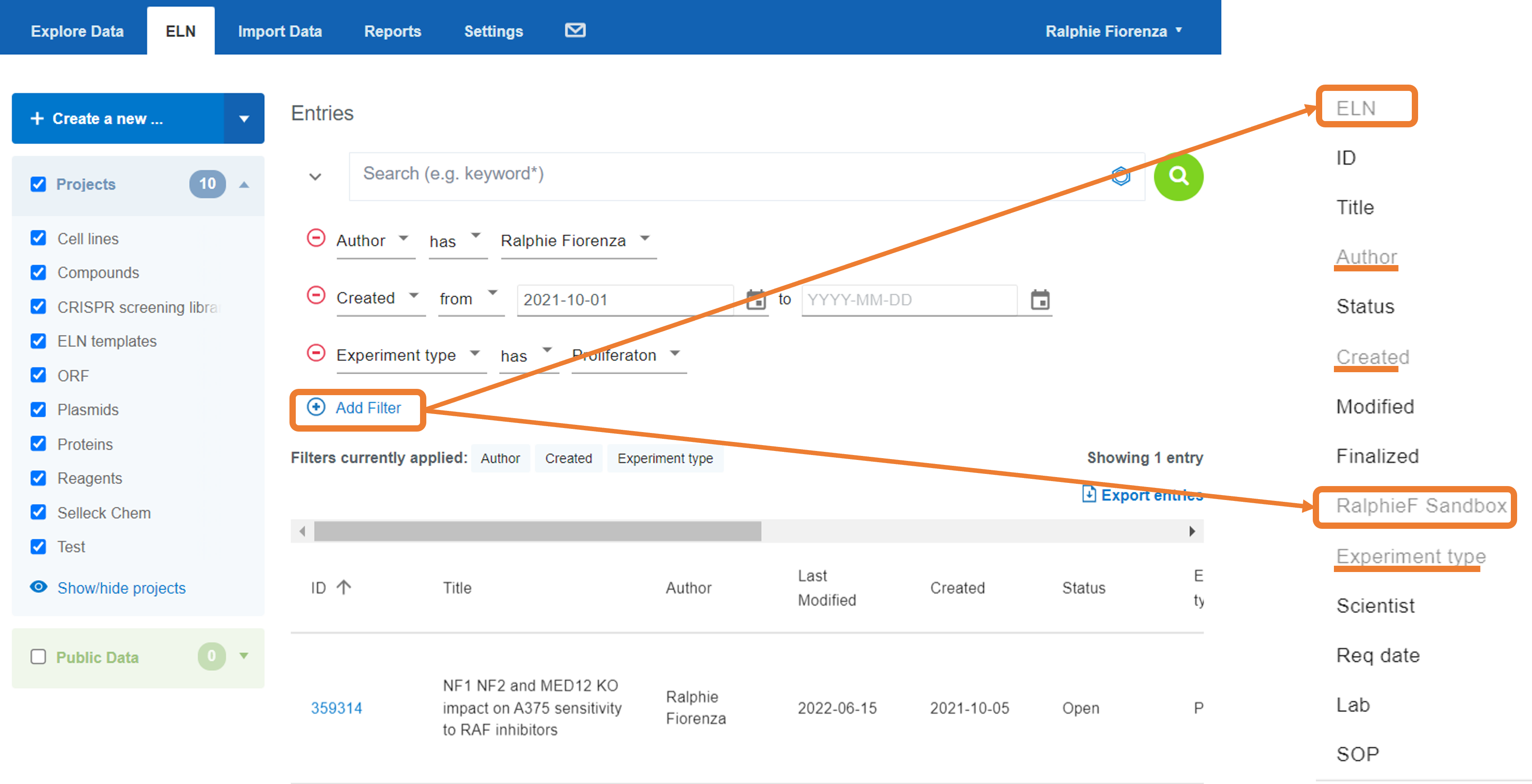Open the Settings tab
Image resolution: width=1532 pixels, height=784 pixels.
(x=493, y=31)
